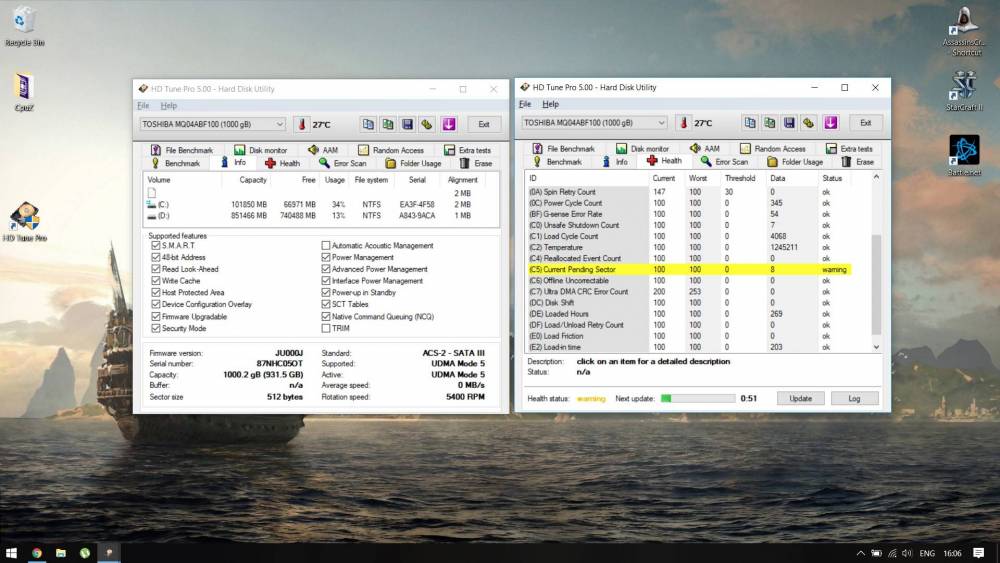The image size is (1000, 563).
Task: Select Recycle Bin desktop icon
Action: tap(24, 26)
